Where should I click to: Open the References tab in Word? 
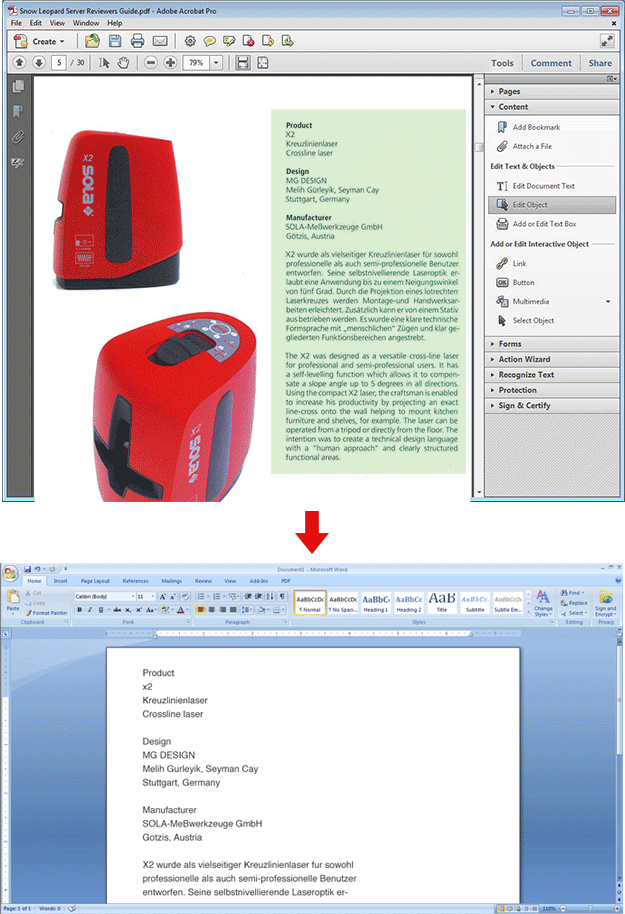pos(135,581)
